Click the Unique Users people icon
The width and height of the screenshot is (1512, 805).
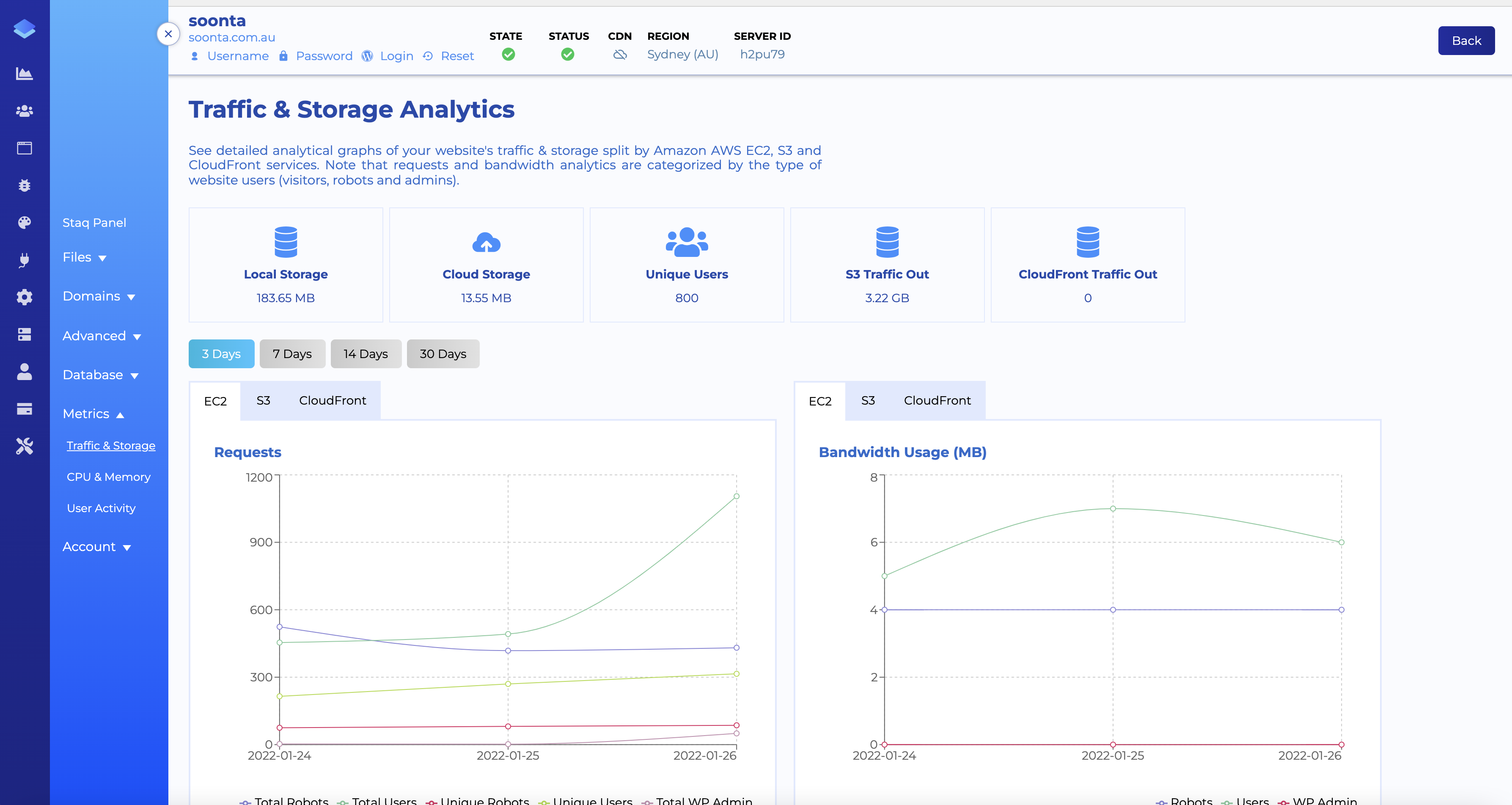[687, 242]
